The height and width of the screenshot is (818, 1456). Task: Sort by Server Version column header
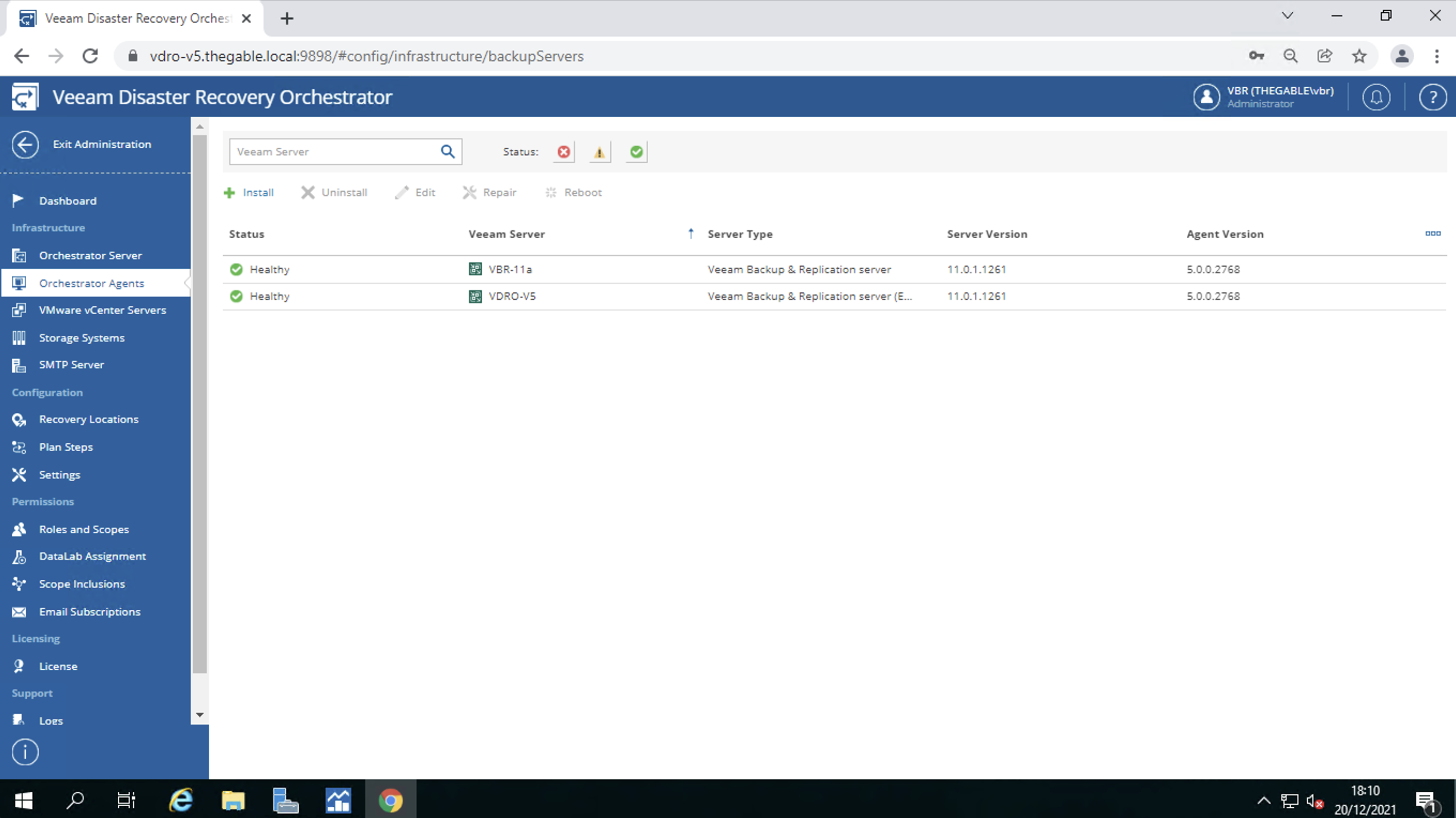coord(987,234)
